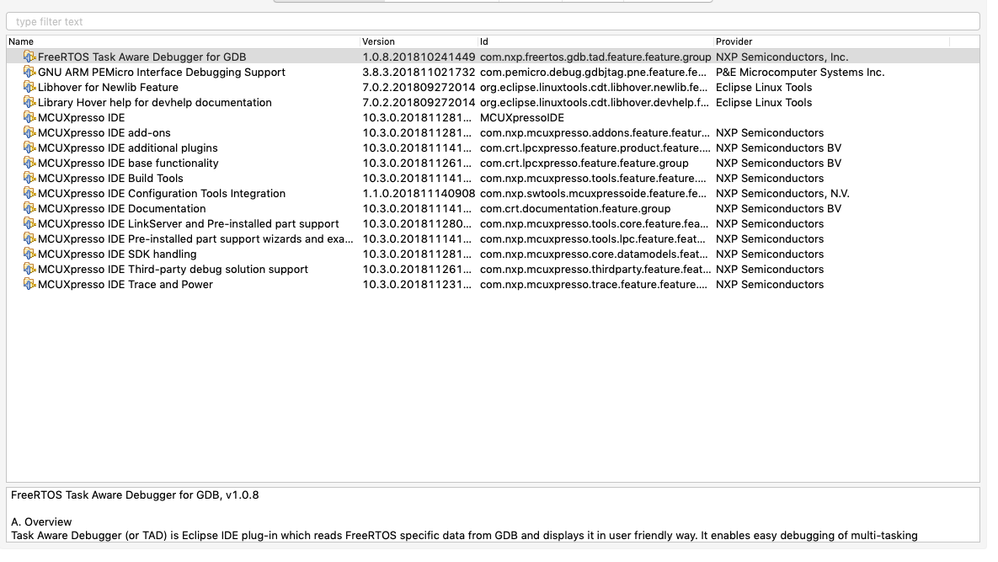Viewport: 998px width, 562px height.
Task: Click Id 'com.nxp.swtools.mcuxpressoide.feature.fe...'
Action: [x=593, y=193]
